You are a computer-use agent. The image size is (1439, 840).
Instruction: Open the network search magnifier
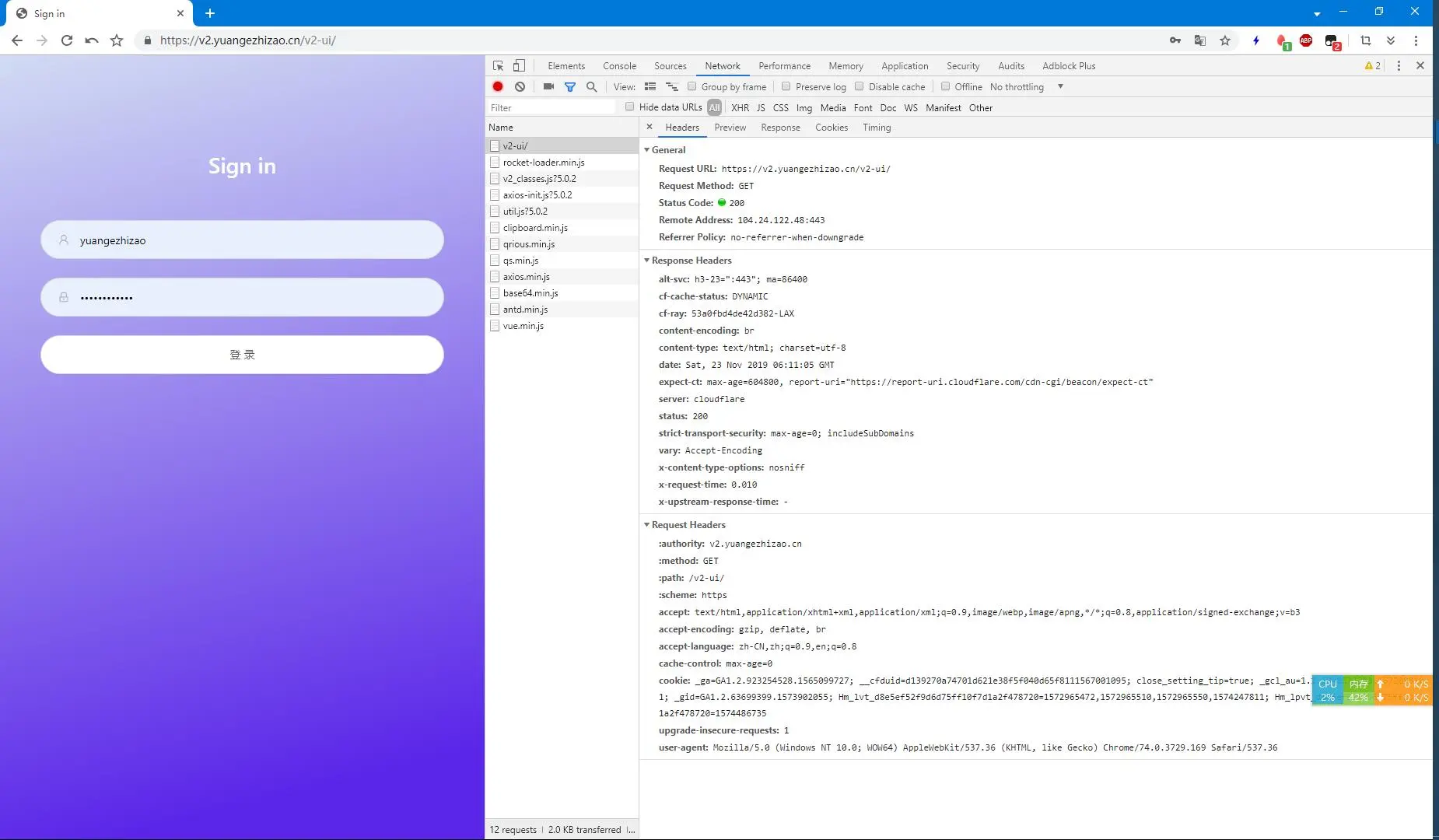point(592,86)
